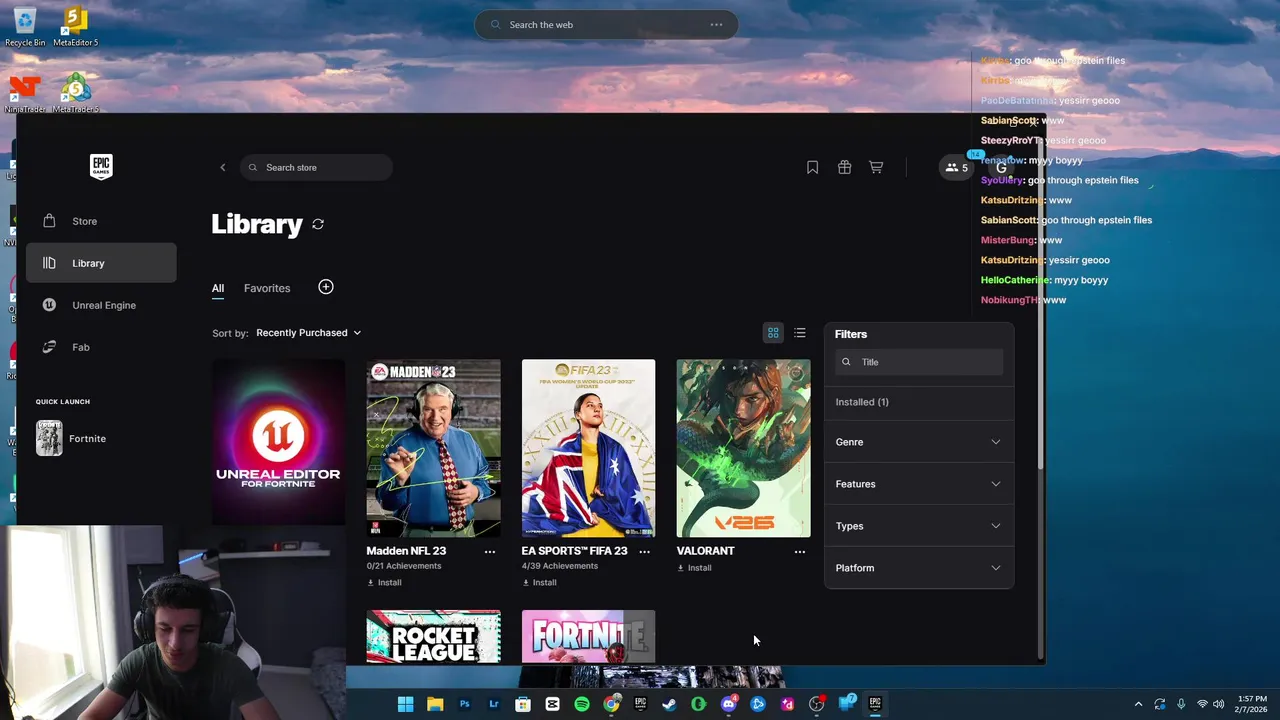Open NinjaTrader desktop icon
Screen dimensions: 1280x720
pos(25,93)
